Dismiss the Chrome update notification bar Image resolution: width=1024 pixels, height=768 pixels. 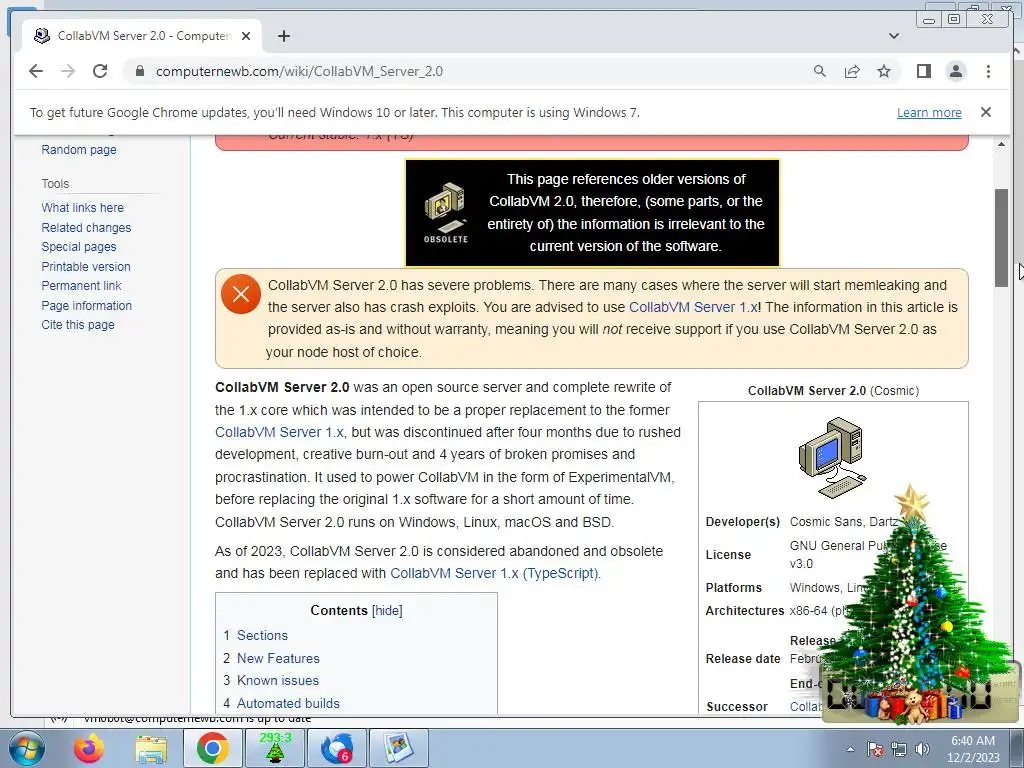985,112
